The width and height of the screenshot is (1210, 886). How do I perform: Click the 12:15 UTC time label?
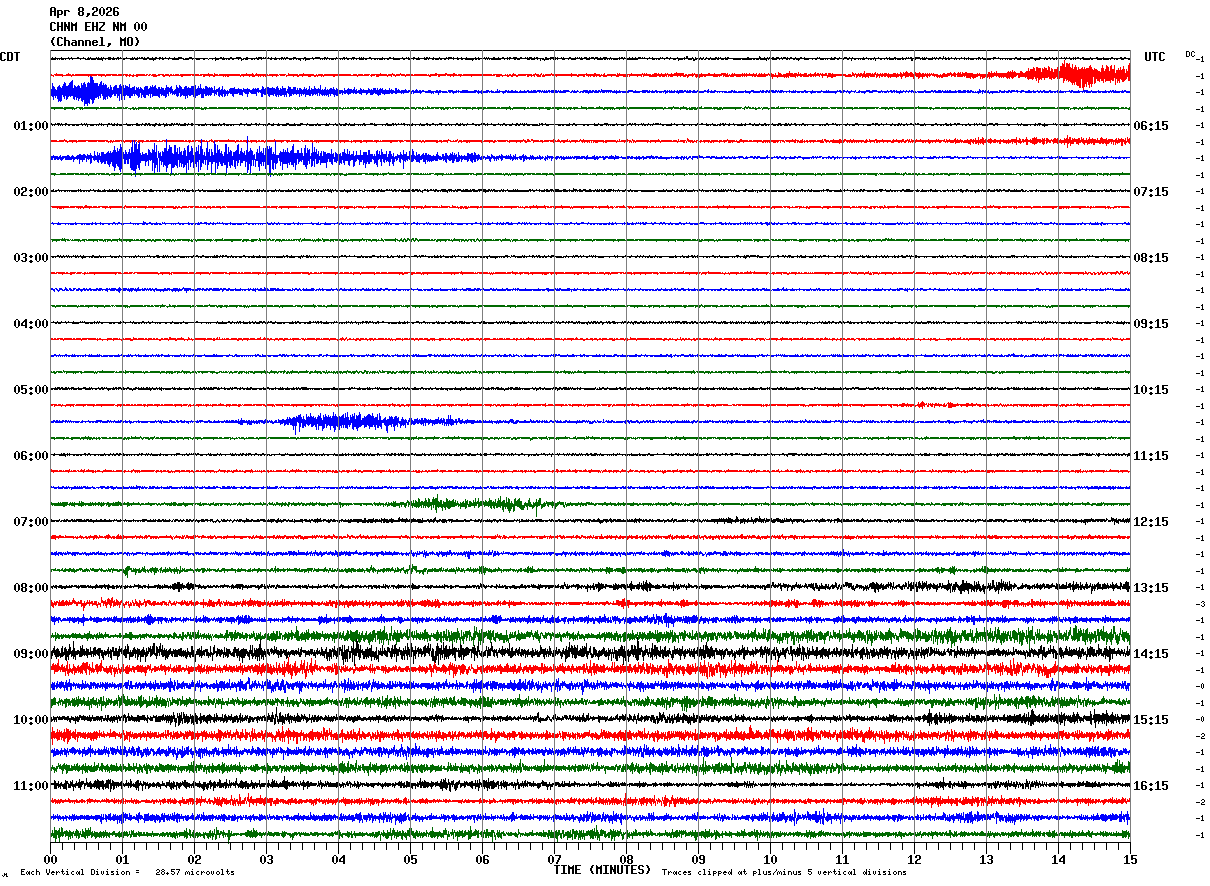(x=1151, y=521)
